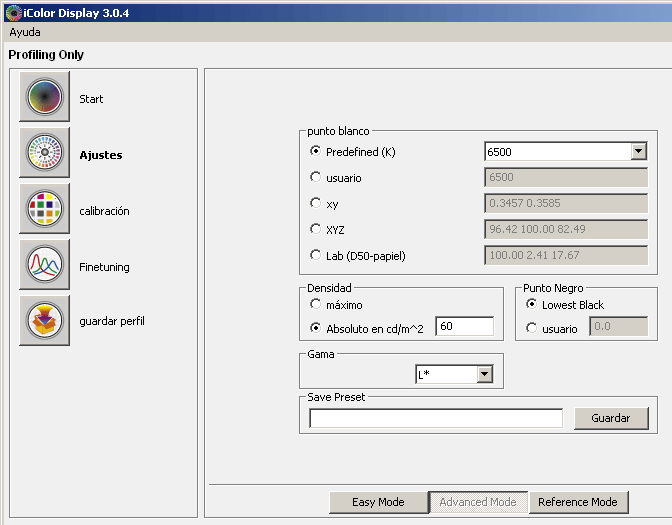Screen dimensions: 672x525
Task: Click the Start color wheel icon
Action: tap(44, 98)
